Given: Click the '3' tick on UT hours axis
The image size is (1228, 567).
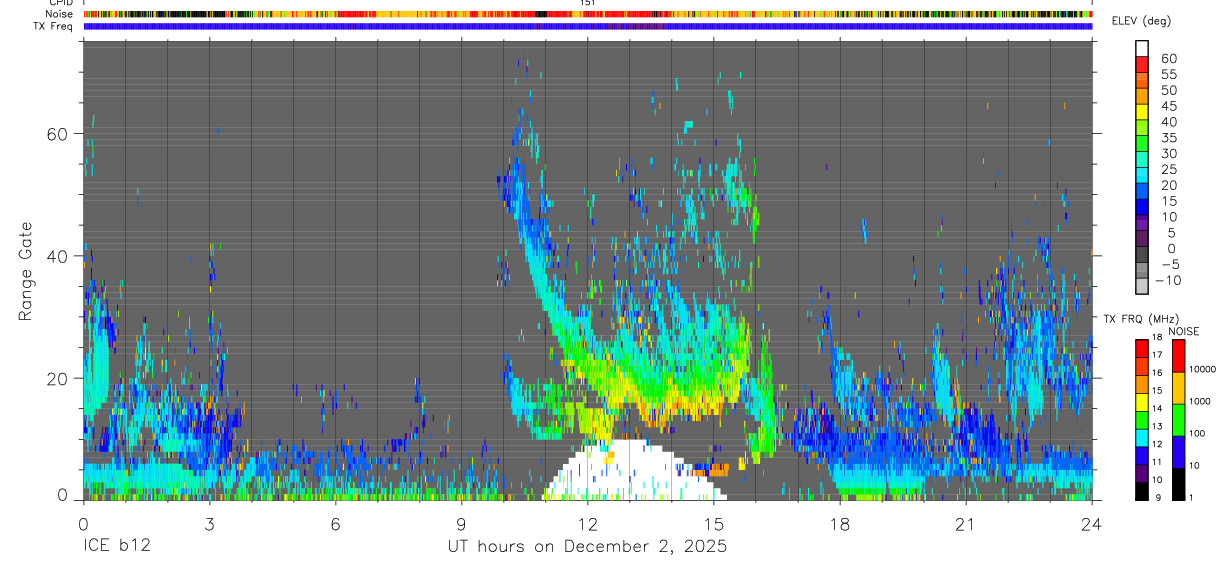Looking at the screenshot, I should tap(209, 524).
